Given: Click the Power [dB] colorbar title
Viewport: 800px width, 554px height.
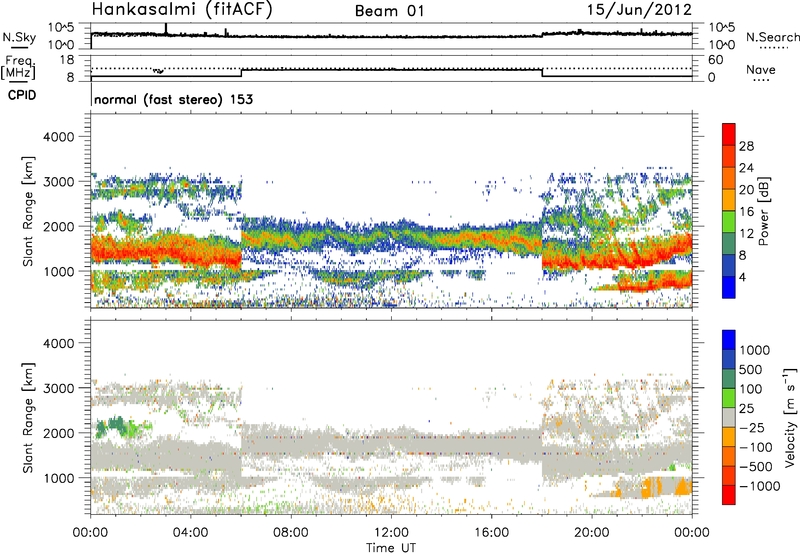Looking at the screenshot, I should pyautogui.click(x=764, y=211).
